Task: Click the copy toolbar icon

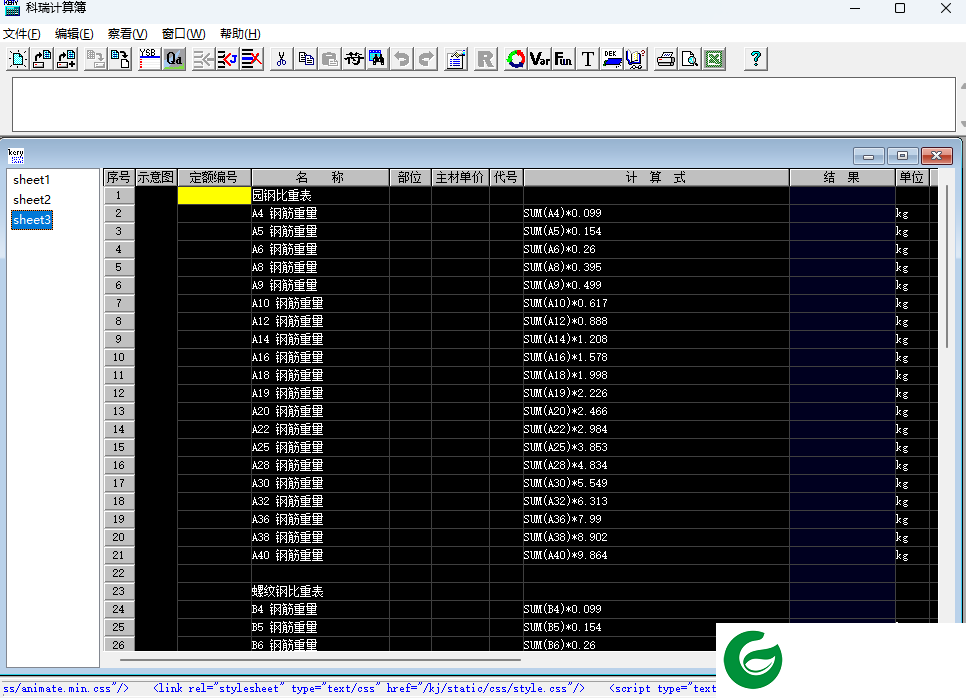Action: click(306, 59)
